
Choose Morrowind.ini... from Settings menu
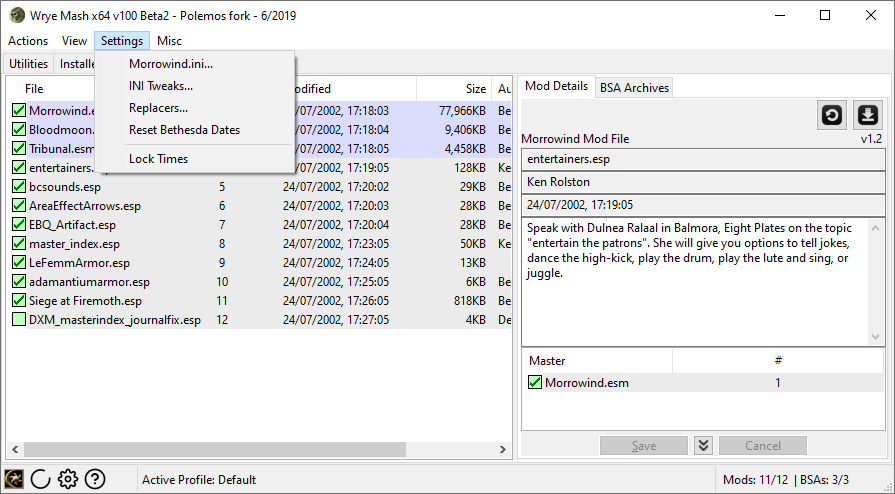tap(195, 64)
